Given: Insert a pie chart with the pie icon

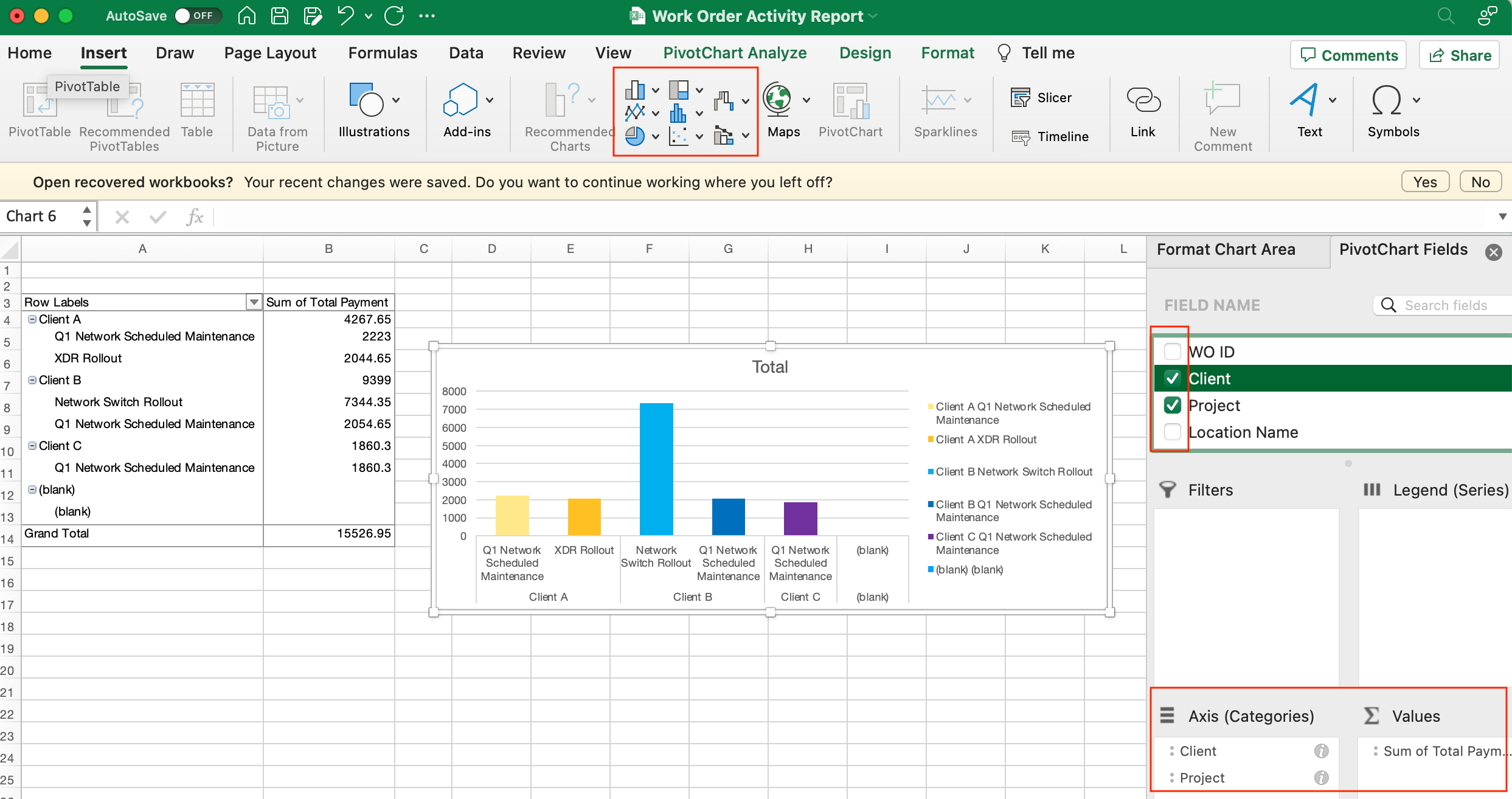Looking at the screenshot, I should point(634,136).
